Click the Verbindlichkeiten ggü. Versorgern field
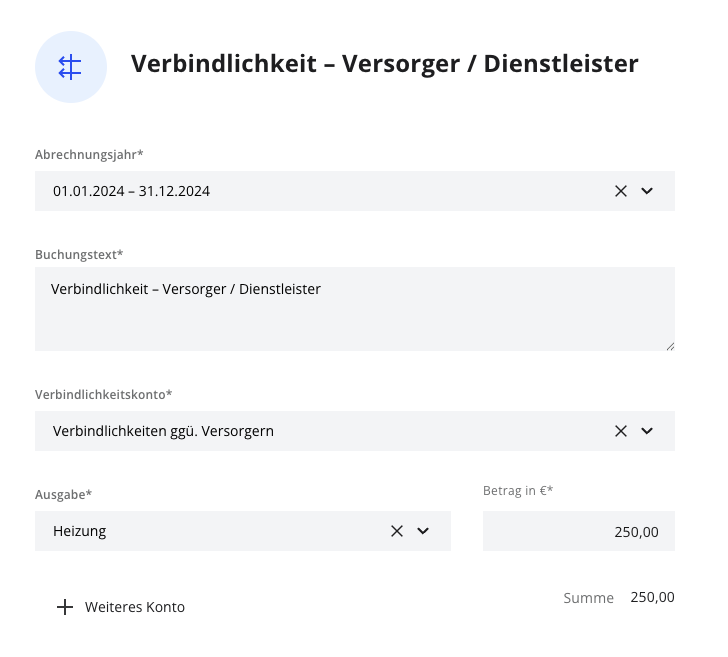Viewport: 728px width, 657px height. point(300,431)
